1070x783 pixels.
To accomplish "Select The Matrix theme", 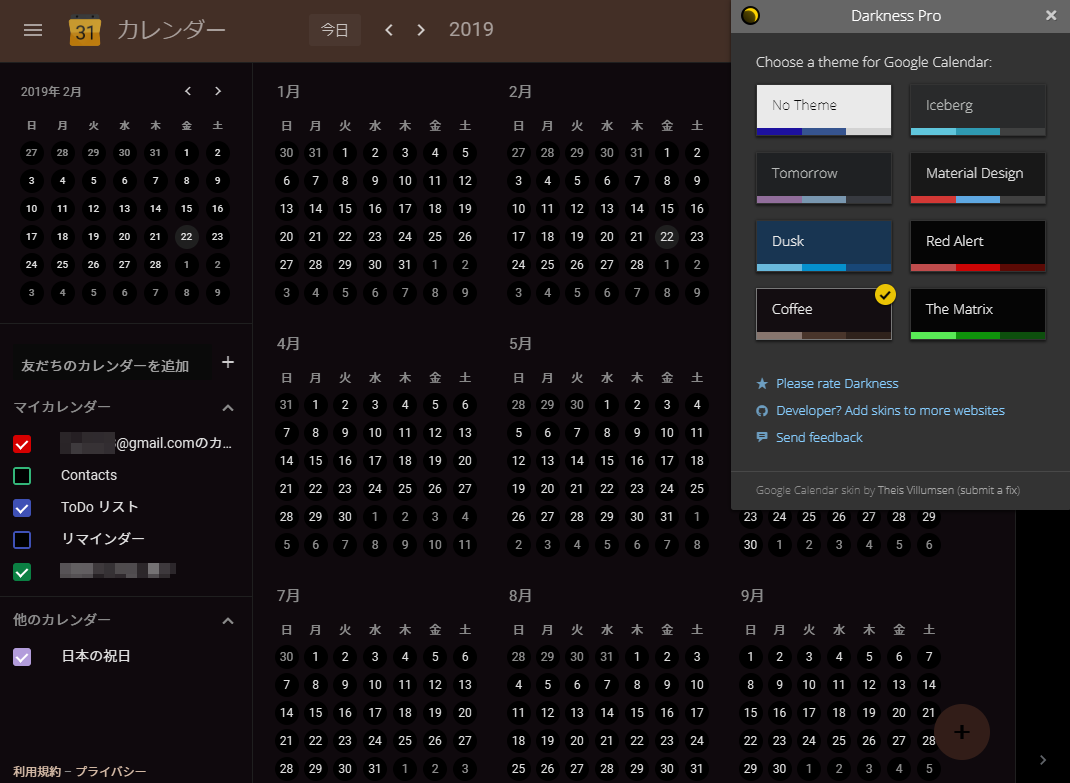I will [978, 314].
